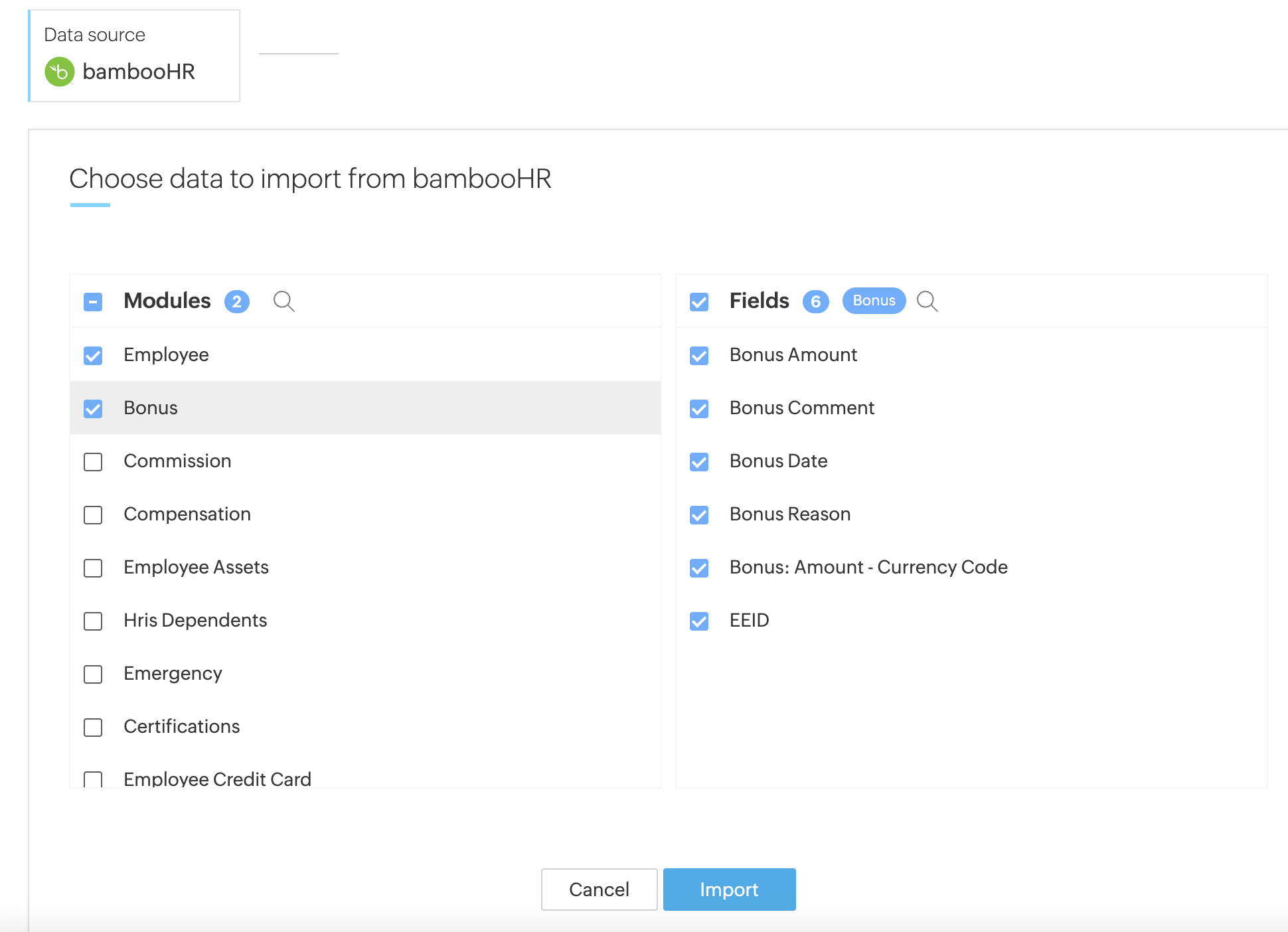Image resolution: width=1288 pixels, height=932 pixels.
Task: Open the bambooHR data source card
Action: click(134, 56)
